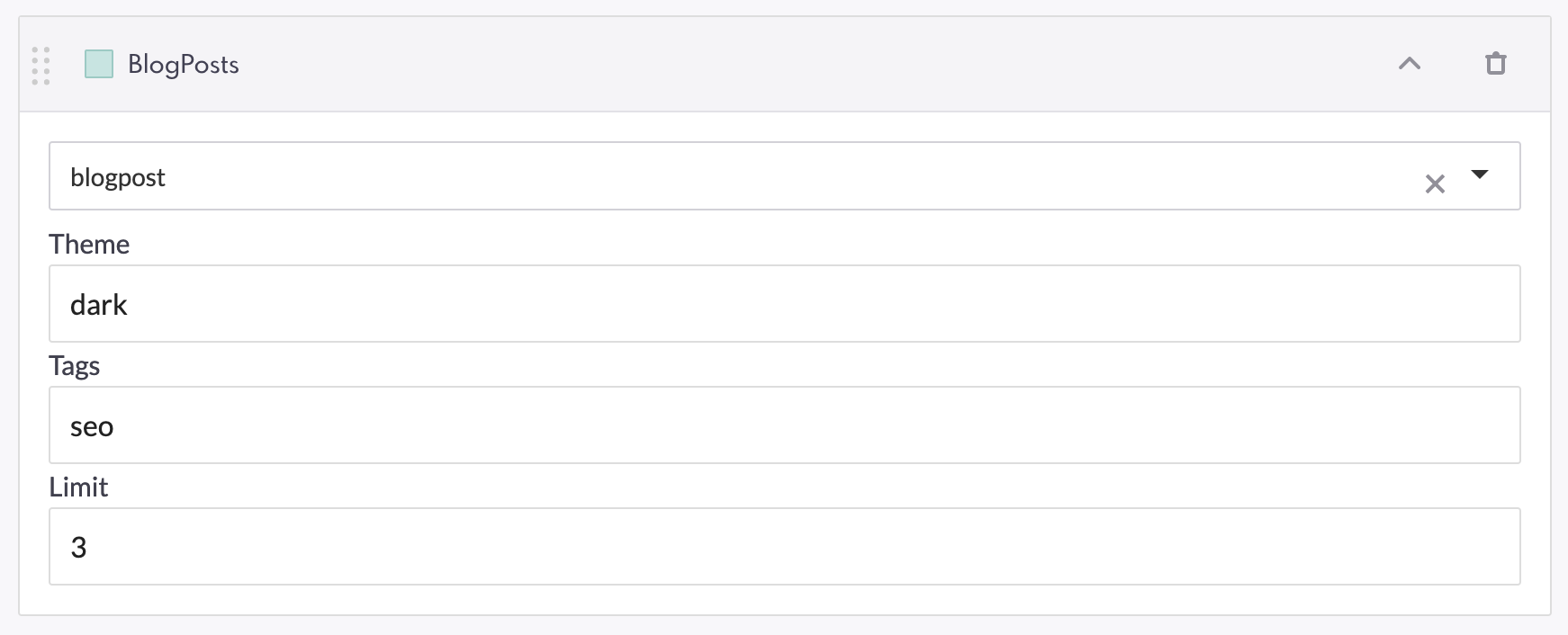The width and height of the screenshot is (1568, 635).
Task: Click the word dark in the Theme field
Action: 99,305
